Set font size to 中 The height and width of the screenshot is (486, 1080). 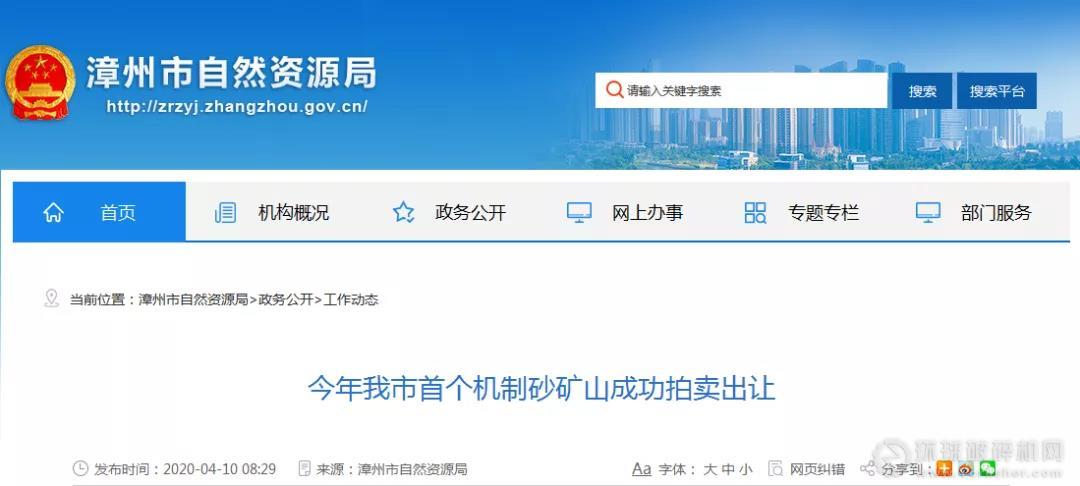(728, 469)
